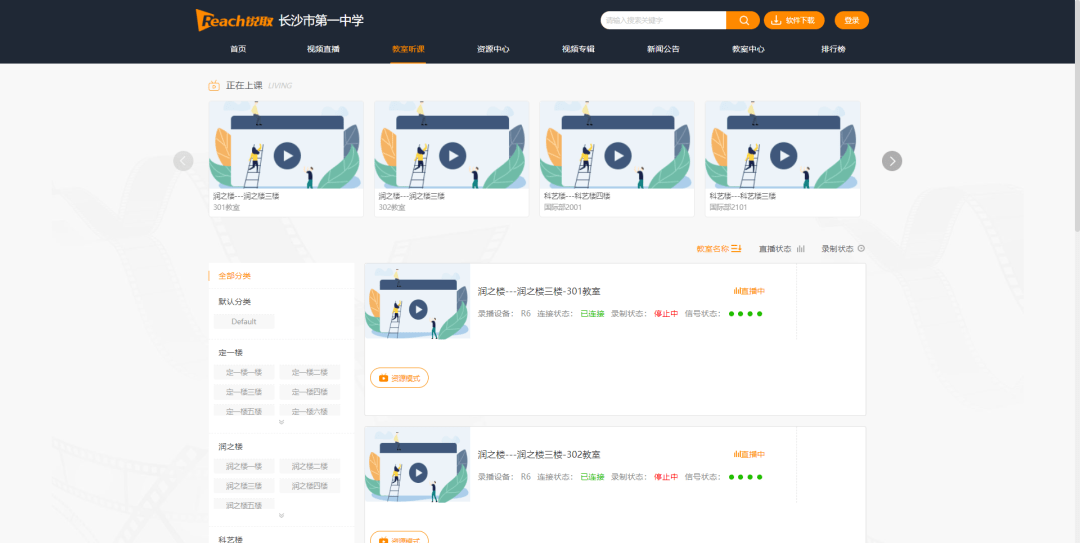Open the 教案中心 nav tab

pos(748,49)
